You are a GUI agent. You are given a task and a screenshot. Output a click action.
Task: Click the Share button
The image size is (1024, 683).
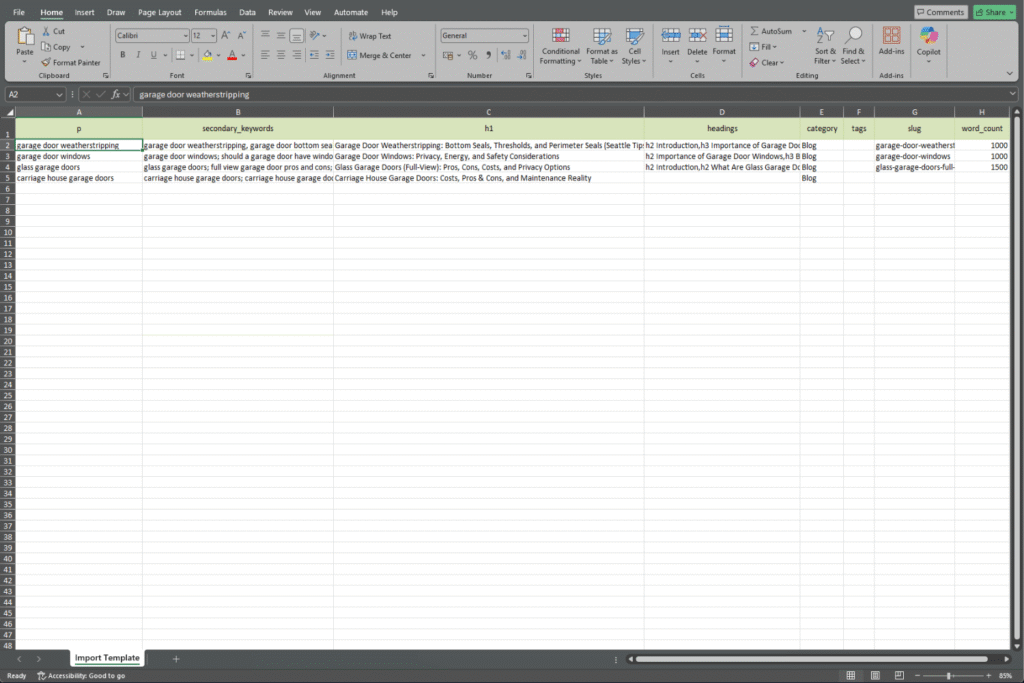[x=992, y=11]
